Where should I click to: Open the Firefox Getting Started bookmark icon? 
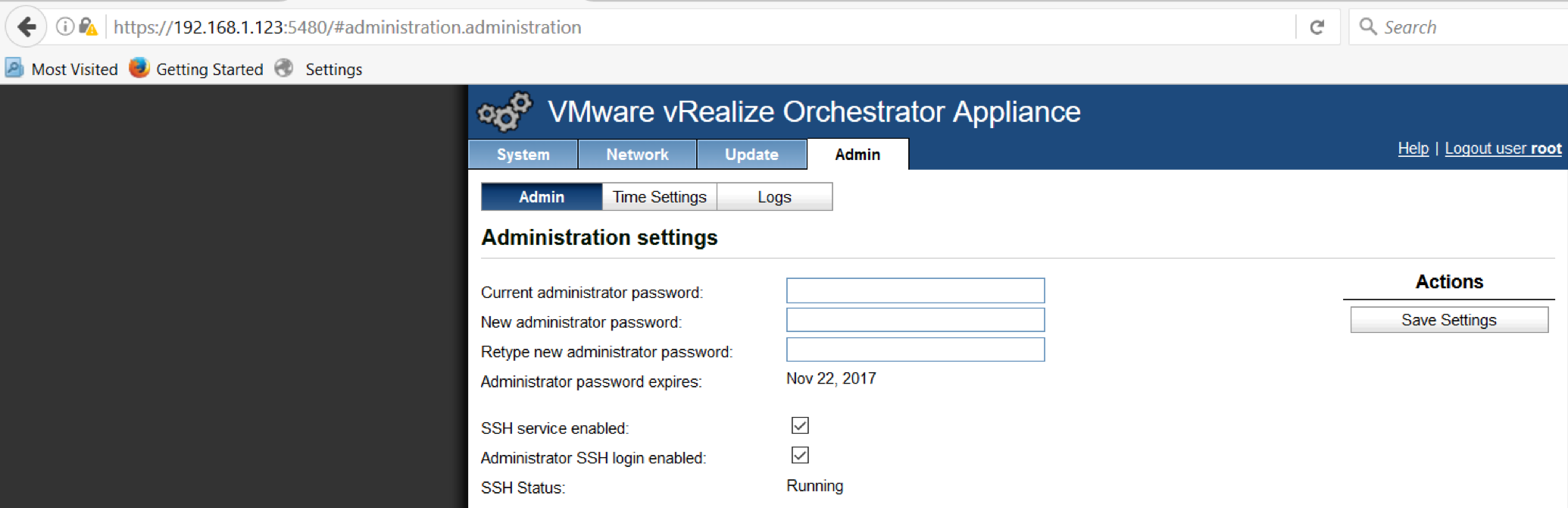pos(139,68)
